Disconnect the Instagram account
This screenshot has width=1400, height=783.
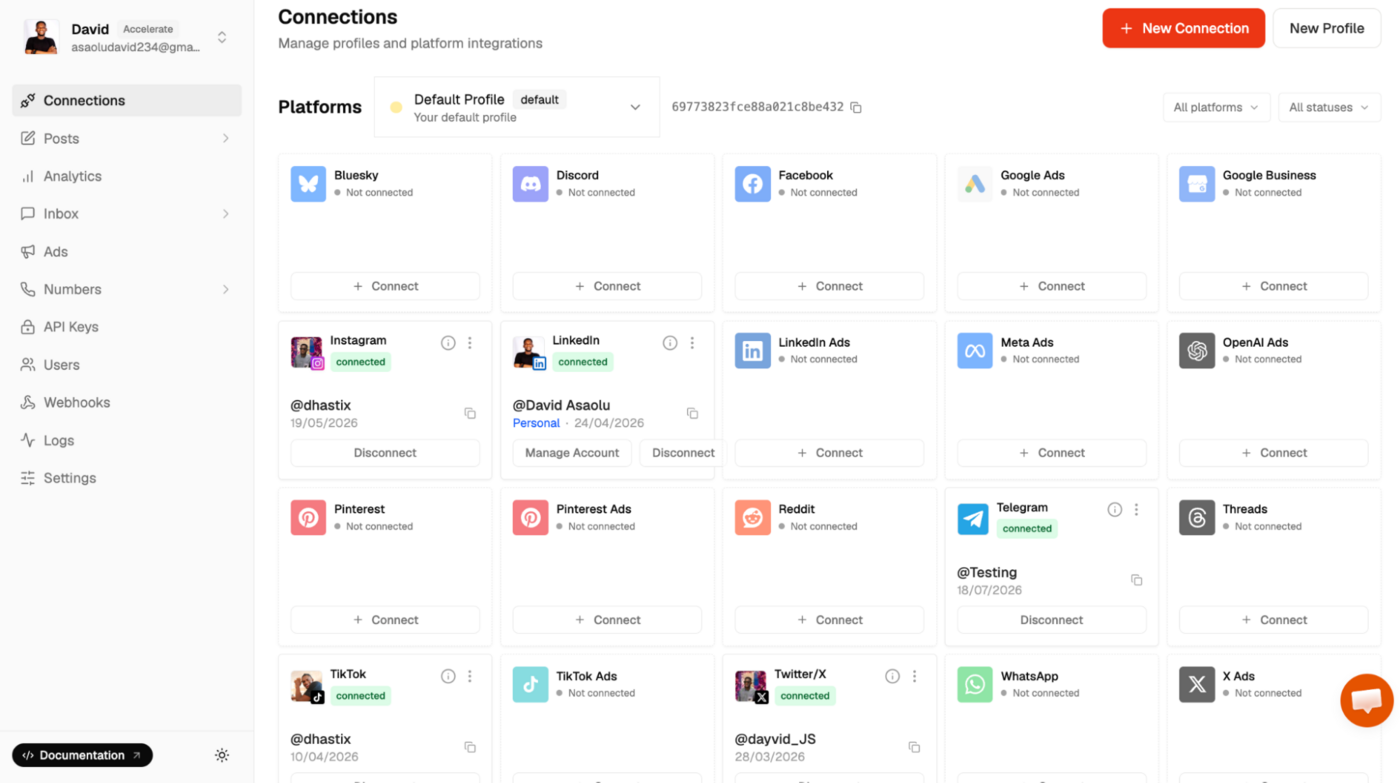(385, 453)
